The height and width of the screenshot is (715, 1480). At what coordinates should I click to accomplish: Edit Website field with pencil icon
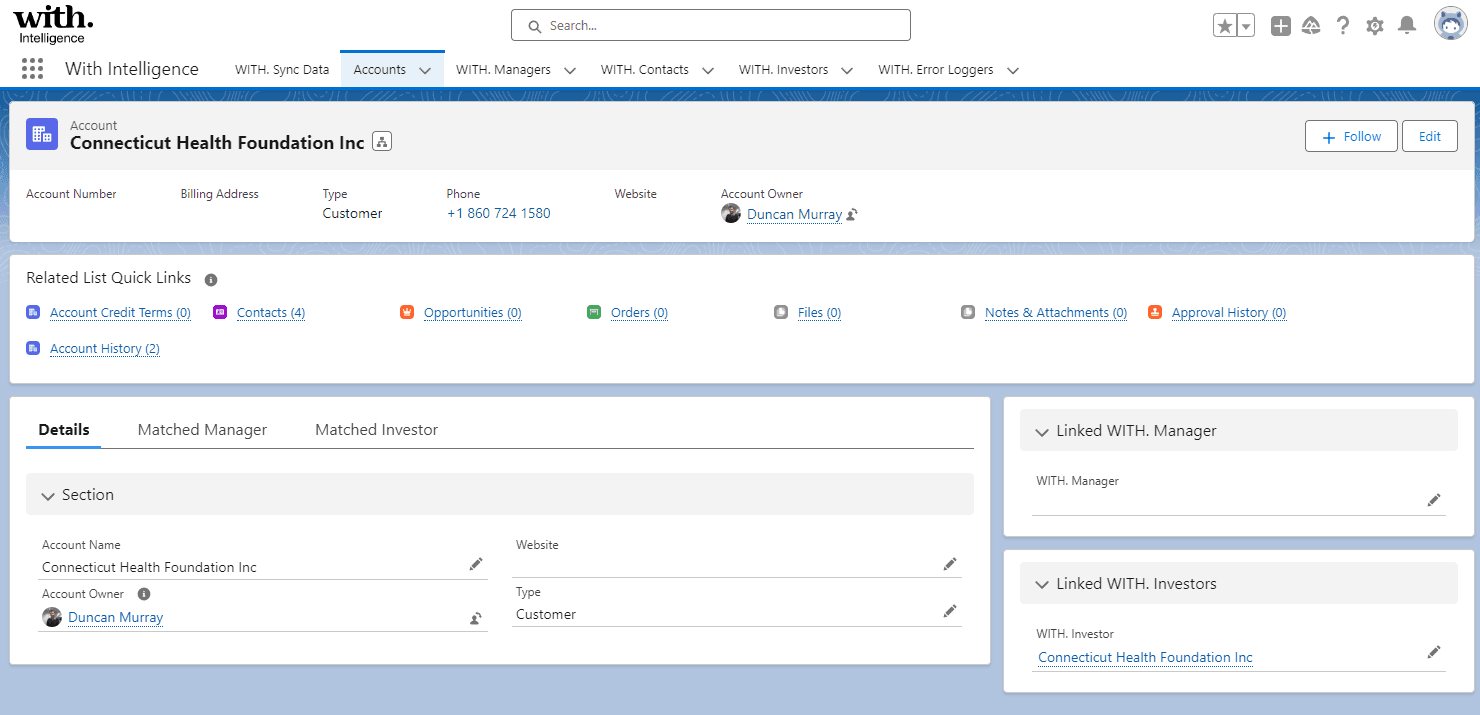click(950, 565)
